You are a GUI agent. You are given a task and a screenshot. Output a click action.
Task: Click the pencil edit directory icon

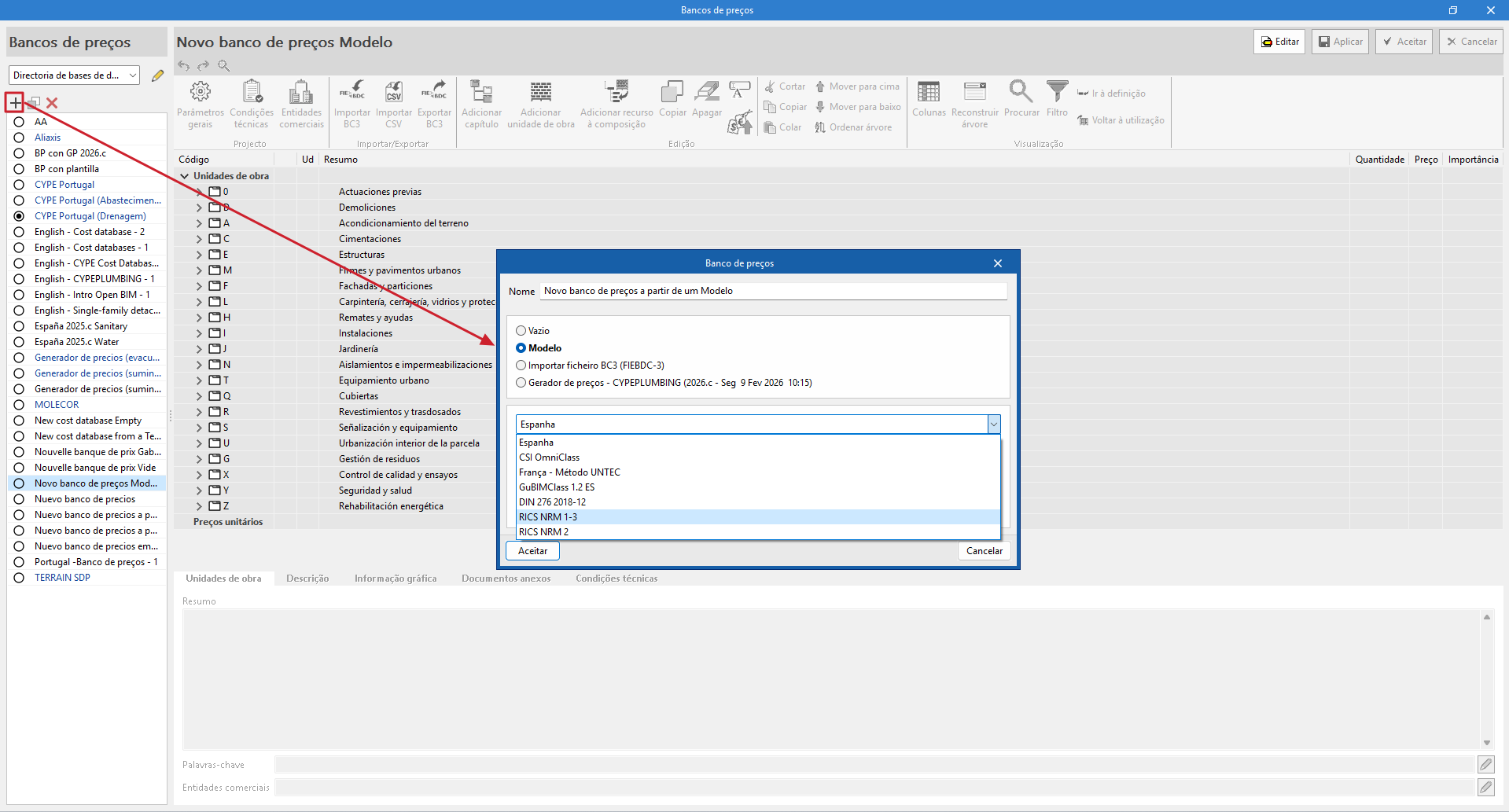157,75
